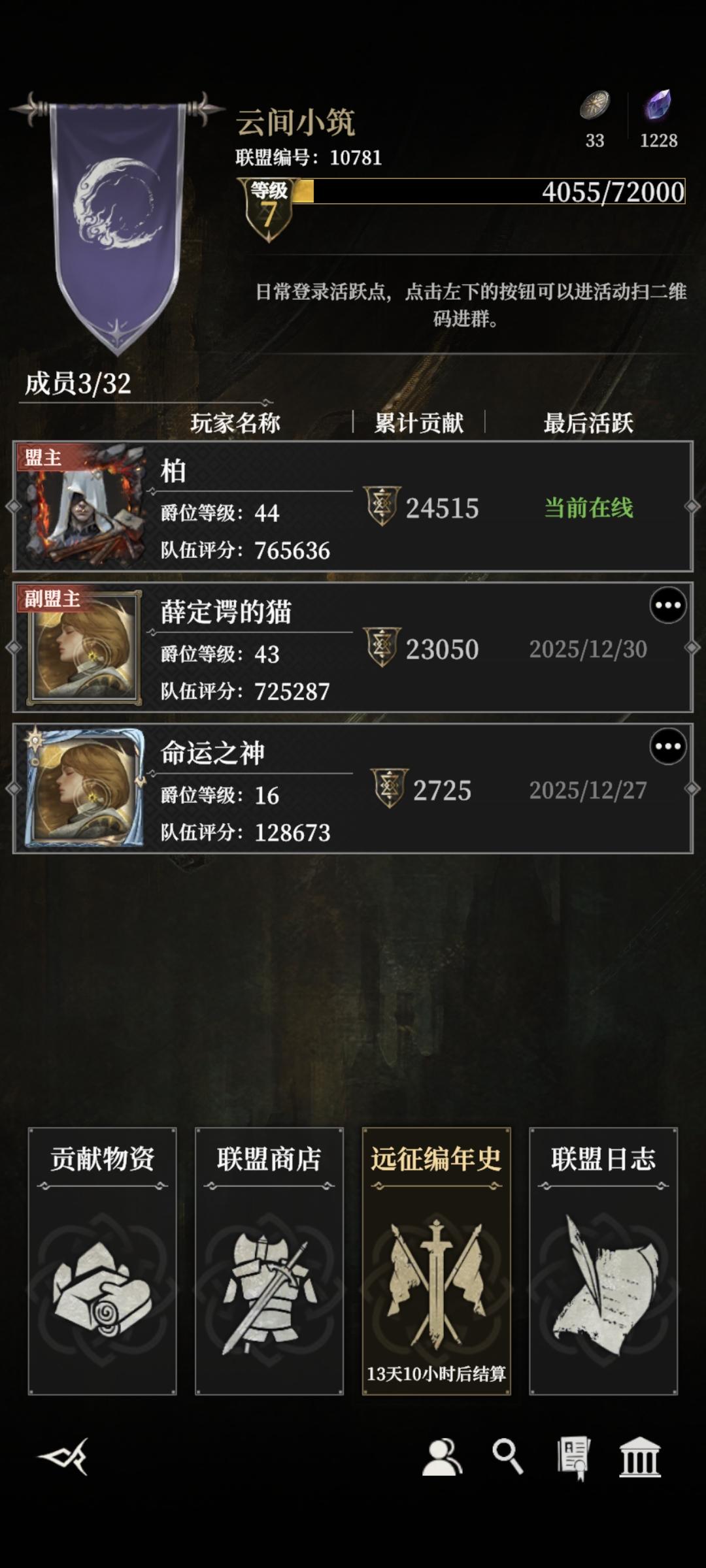The height and width of the screenshot is (1568, 706).
Task: Open the members person icon
Action: pyautogui.click(x=442, y=1457)
